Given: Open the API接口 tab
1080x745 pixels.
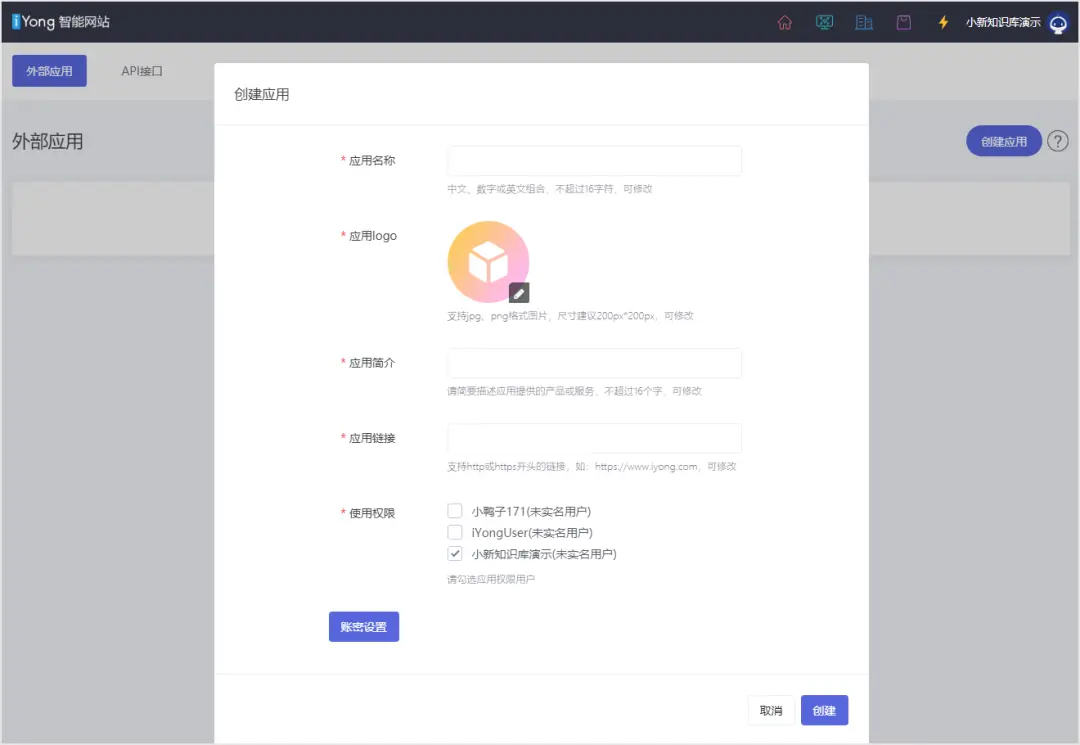Looking at the screenshot, I should coord(142,71).
